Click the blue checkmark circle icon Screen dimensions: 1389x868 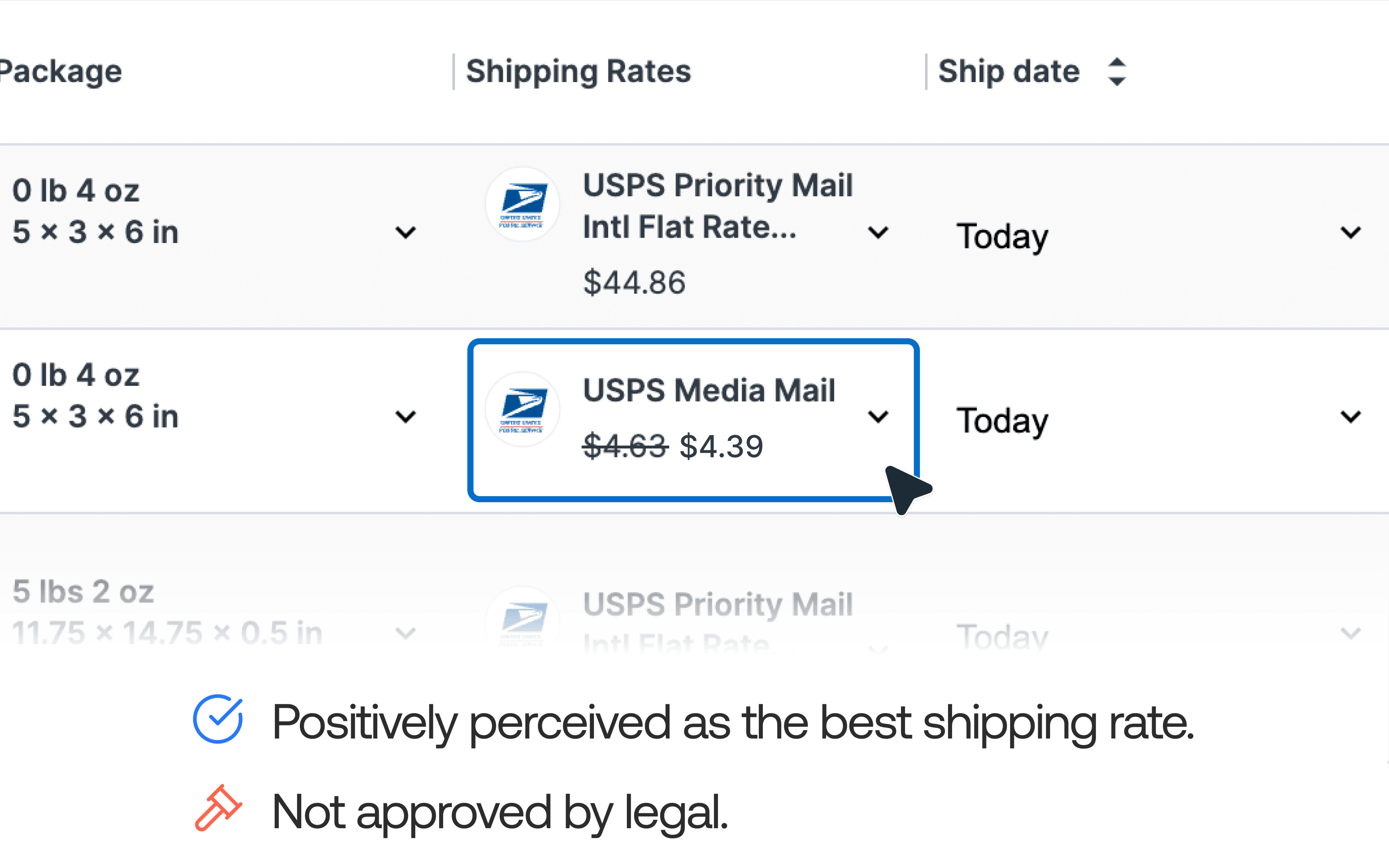coord(217,719)
